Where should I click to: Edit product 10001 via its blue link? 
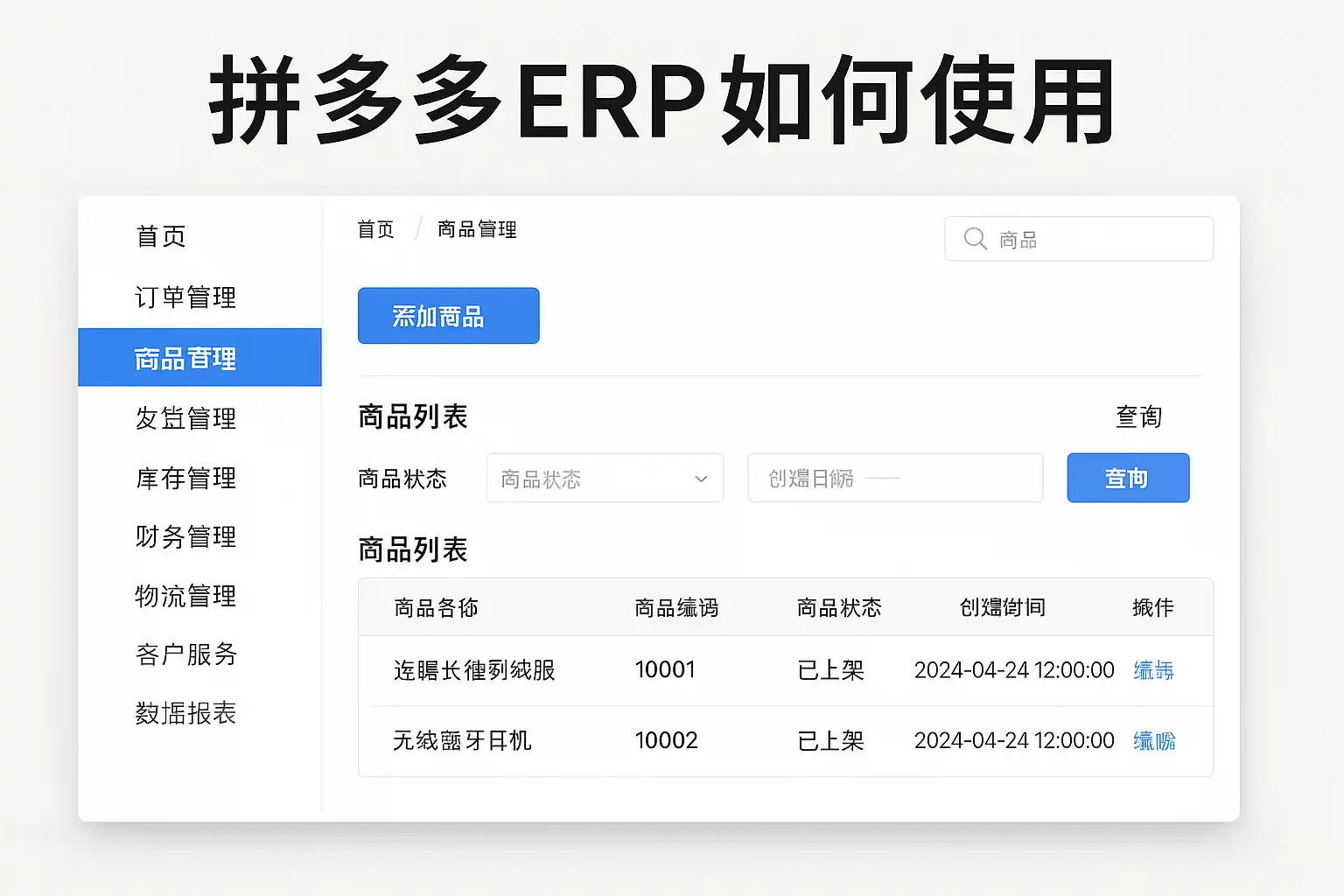tap(1153, 670)
